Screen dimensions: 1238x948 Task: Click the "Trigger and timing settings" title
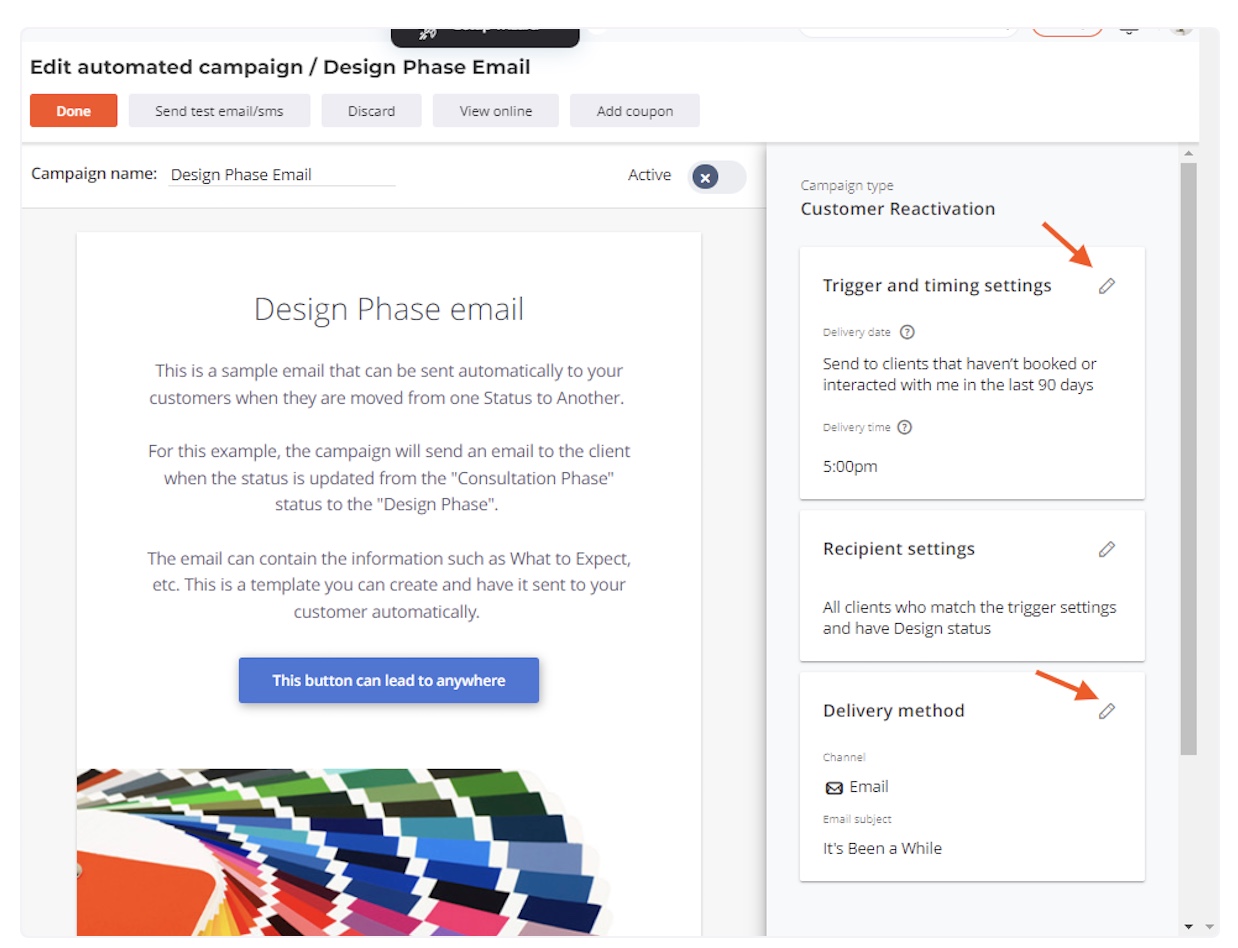coord(937,286)
